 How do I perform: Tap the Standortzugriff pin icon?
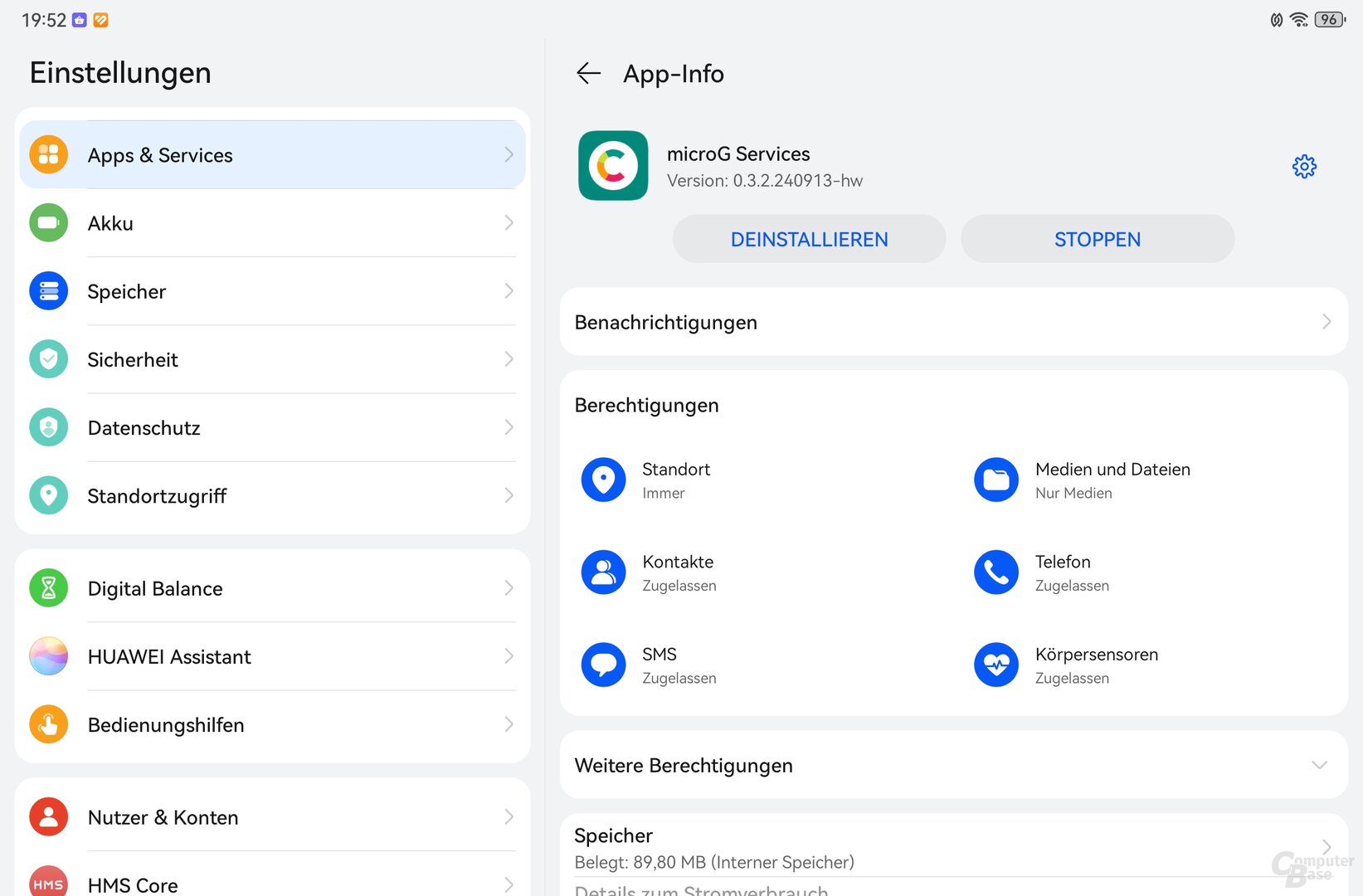tap(49, 495)
